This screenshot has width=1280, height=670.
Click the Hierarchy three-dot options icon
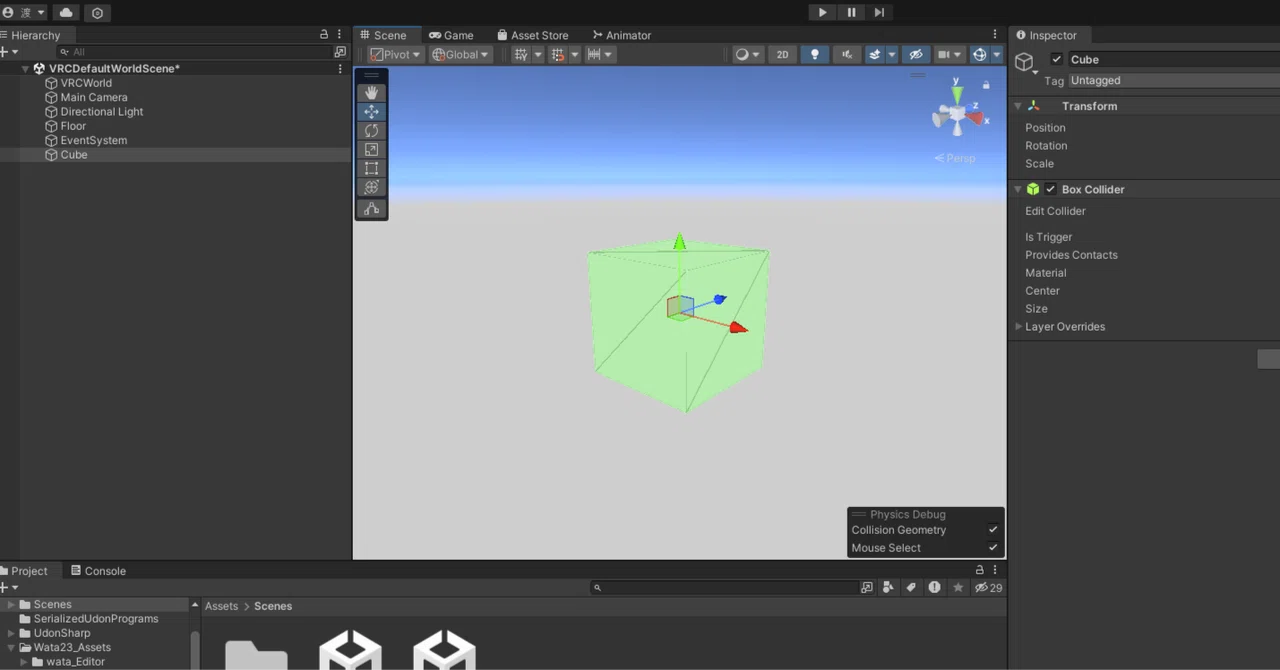[x=340, y=35]
